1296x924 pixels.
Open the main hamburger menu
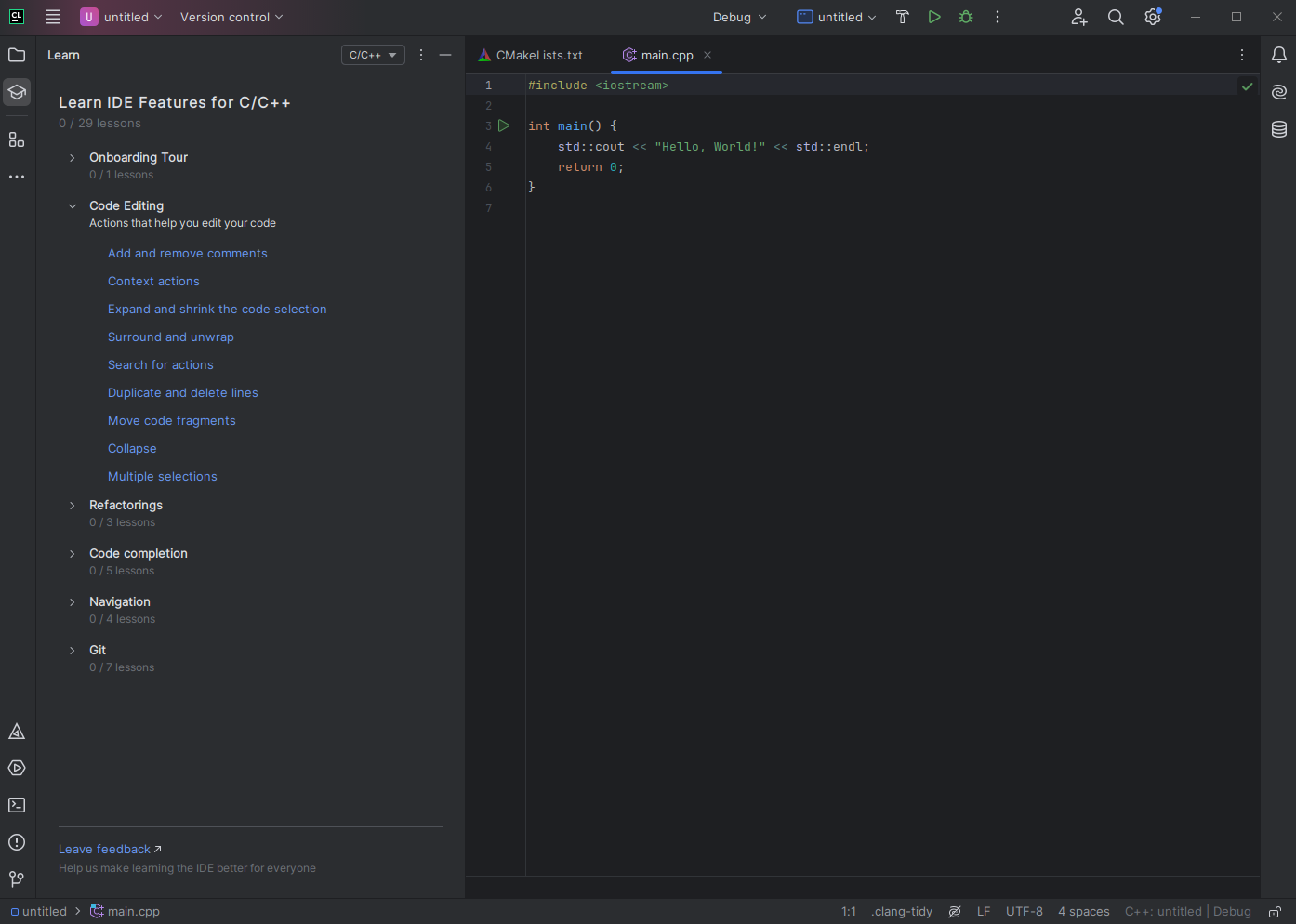53,17
